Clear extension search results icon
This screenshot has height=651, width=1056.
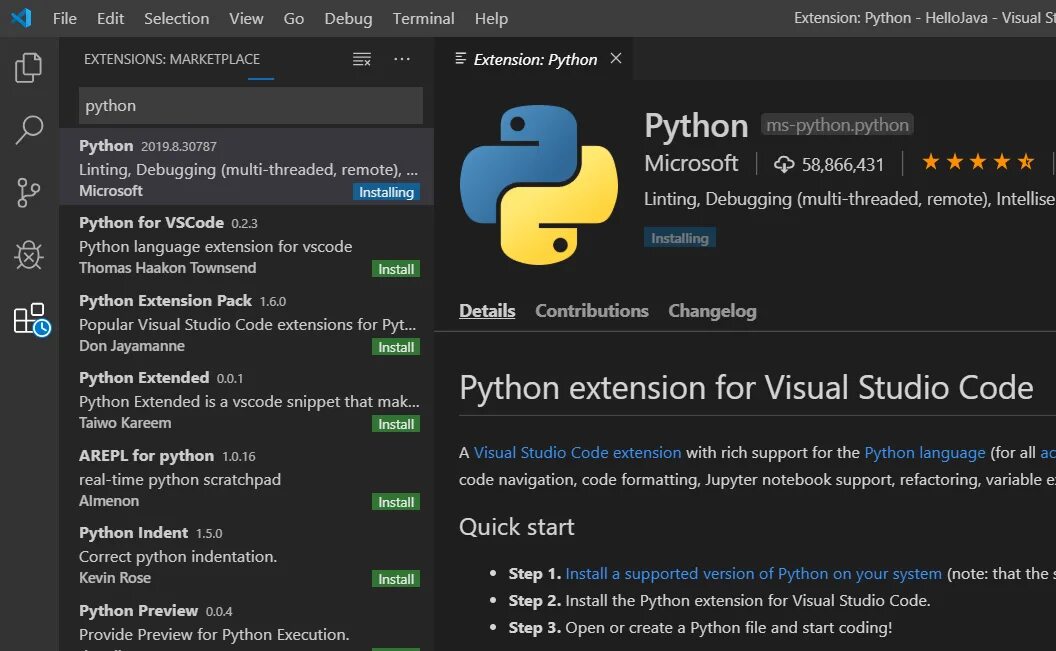click(362, 60)
